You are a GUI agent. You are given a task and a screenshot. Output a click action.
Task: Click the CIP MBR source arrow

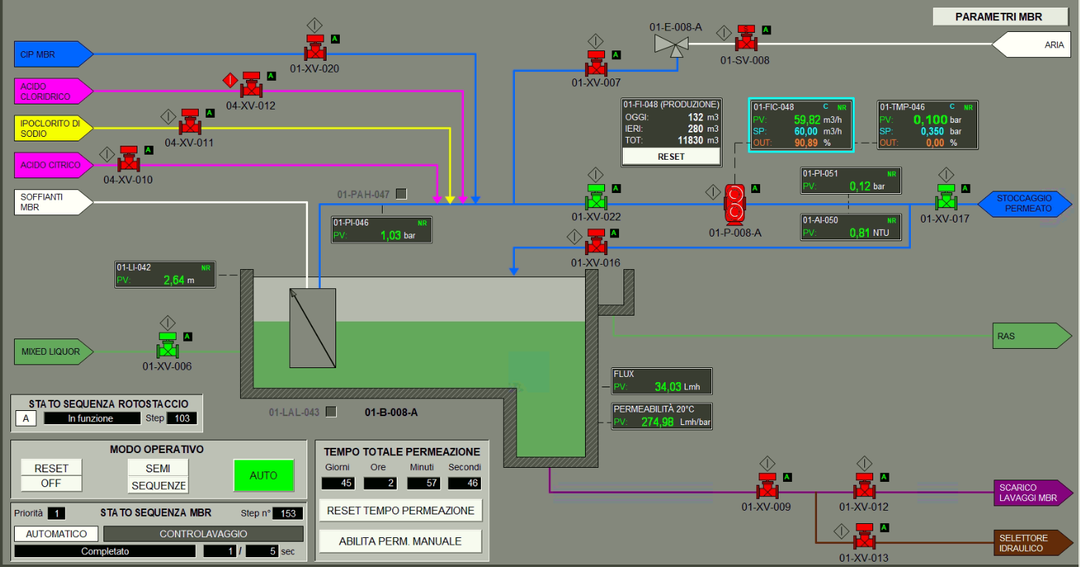click(54, 54)
